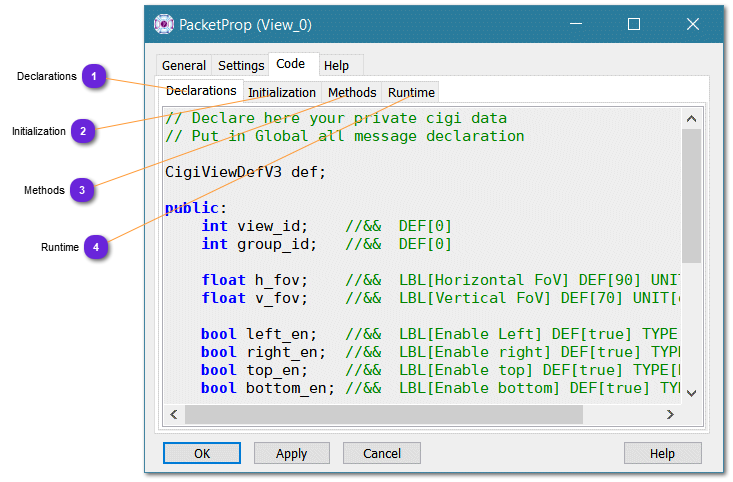This screenshot has height=482, width=733.
Task: Maximize the PacketProp window
Action: pos(633,24)
